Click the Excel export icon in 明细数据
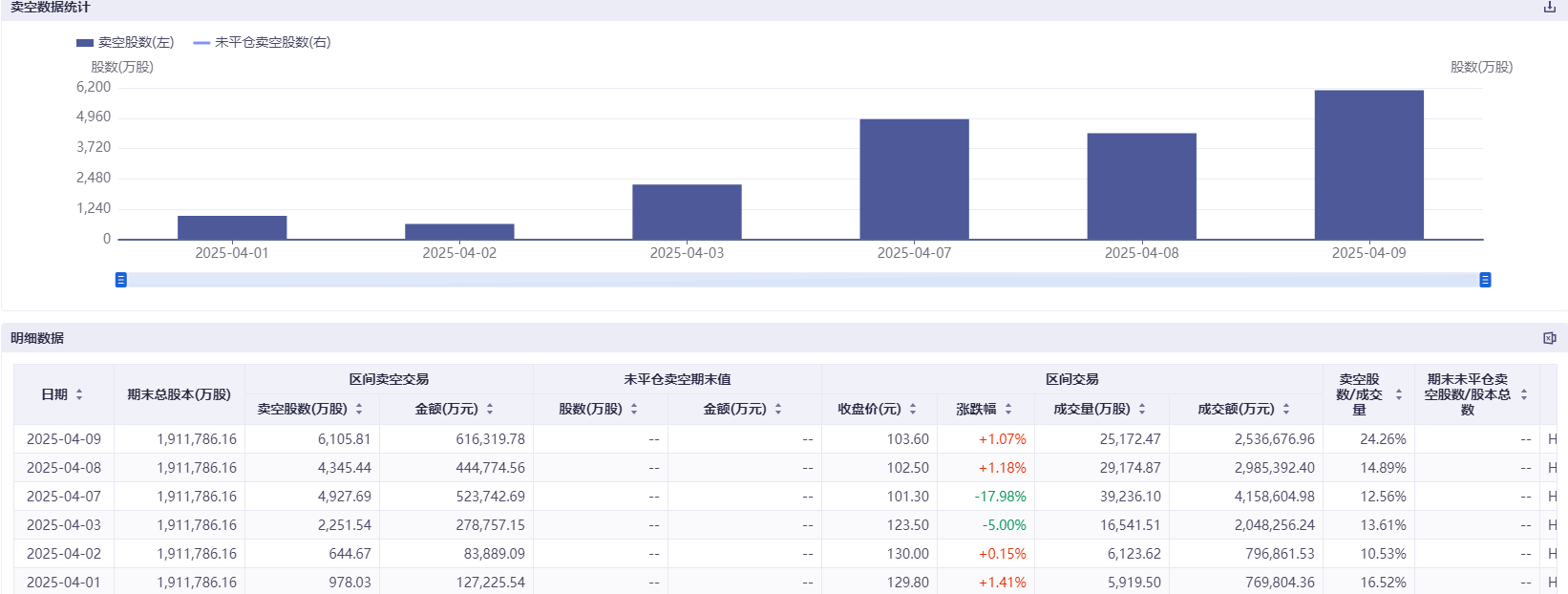This screenshot has width=1568, height=594. 1549,338
